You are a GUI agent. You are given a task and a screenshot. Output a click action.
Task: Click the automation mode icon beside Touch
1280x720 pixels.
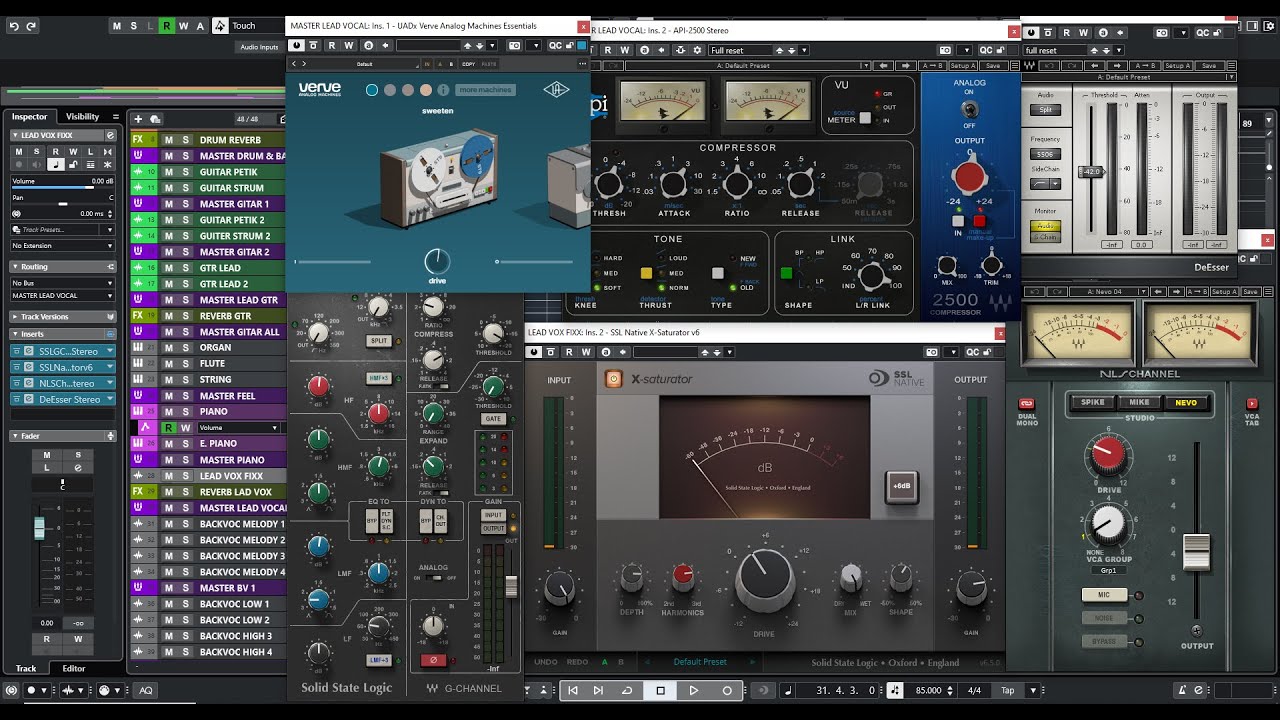(220, 26)
